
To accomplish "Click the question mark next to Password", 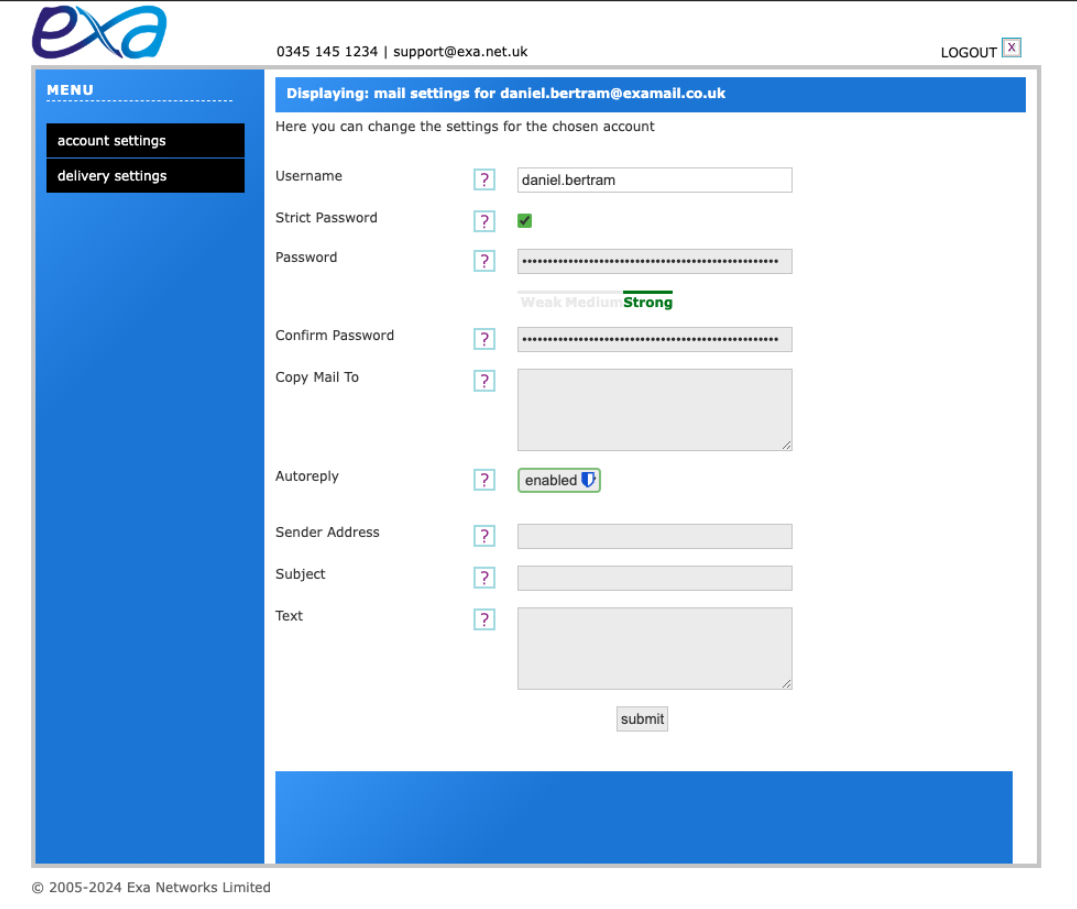I will click(x=484, y=261).
